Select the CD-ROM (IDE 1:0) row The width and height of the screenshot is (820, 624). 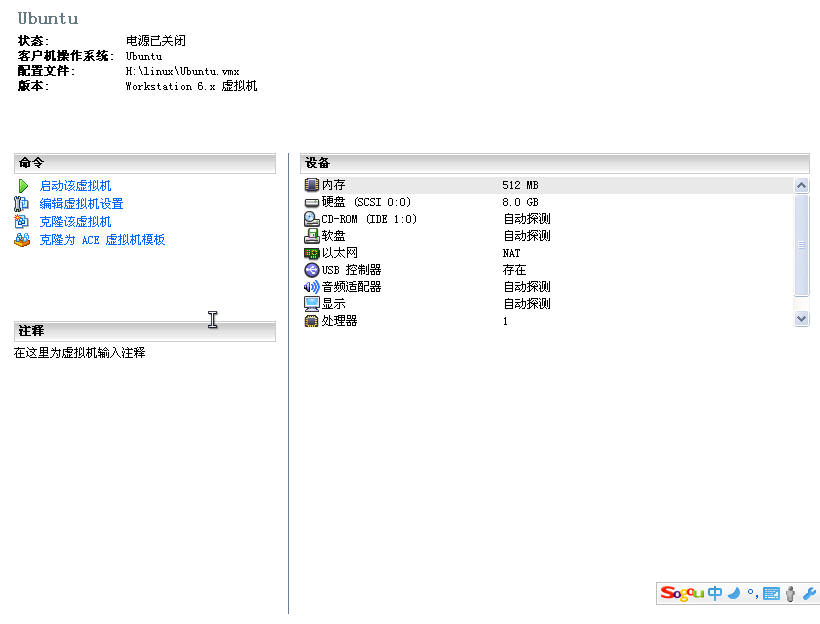click(549, 219)
